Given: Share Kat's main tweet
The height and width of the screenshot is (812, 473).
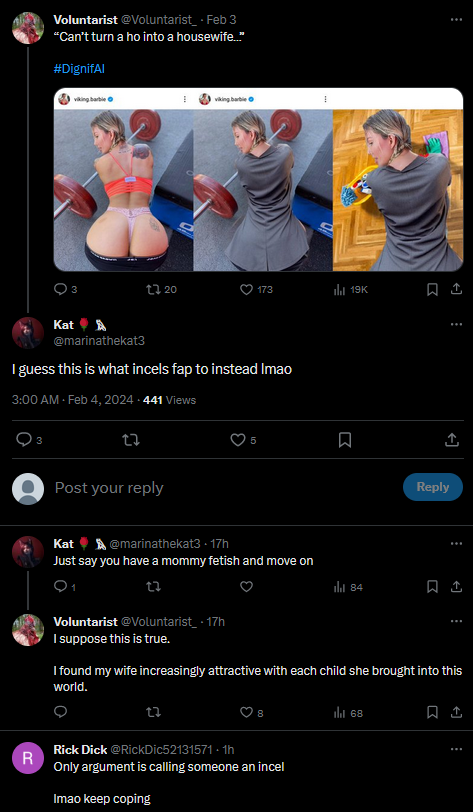Looking at the screenshot, I should tap(452, 440).
